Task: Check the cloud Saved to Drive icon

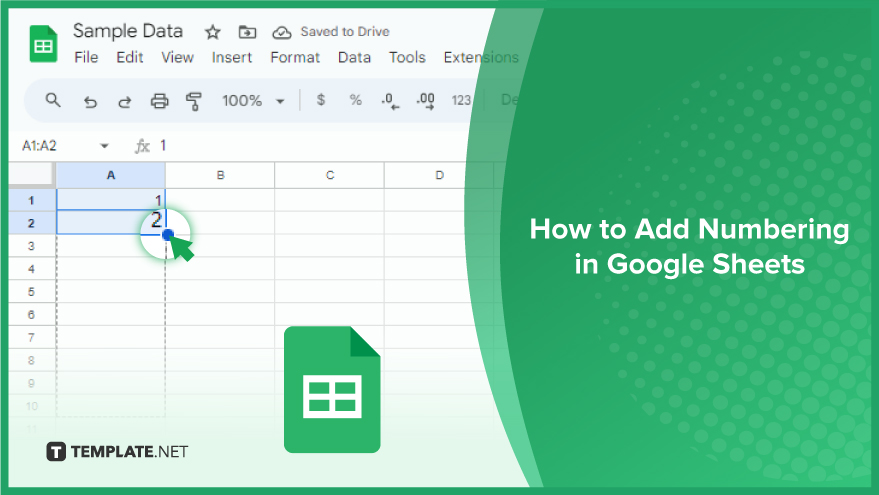Action: click(x=281, y=33)
